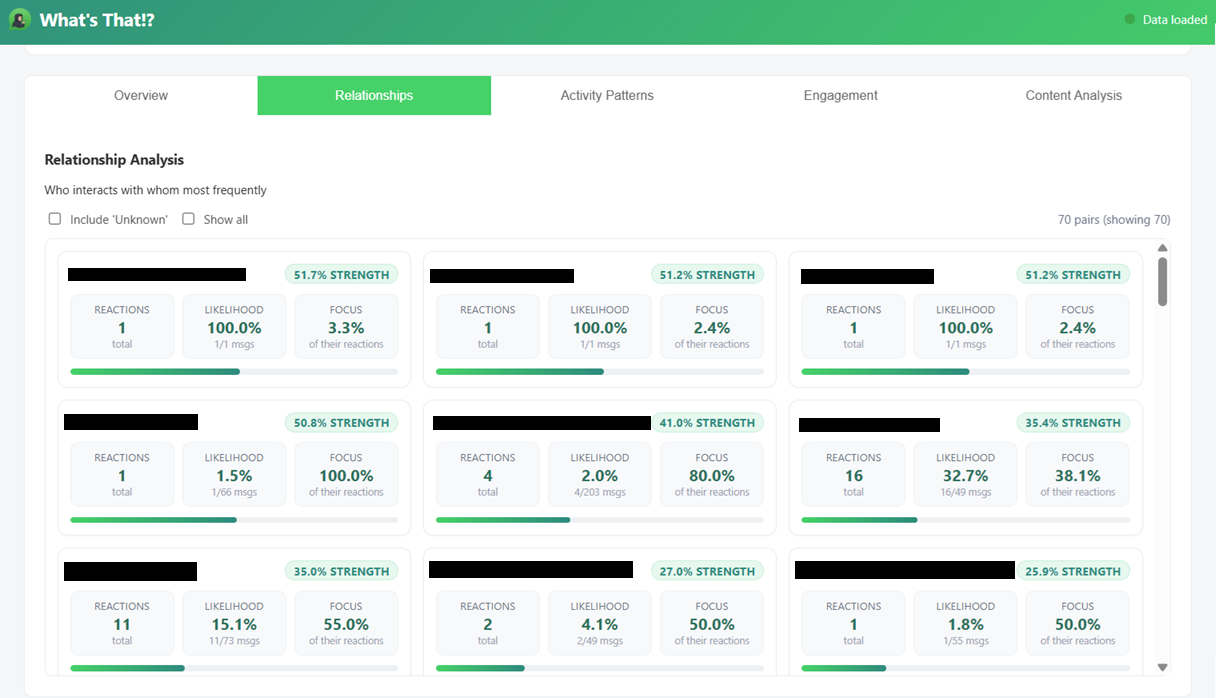Image resolution: width=1216 pixels, height=698 pixels.
Task: Click the scrollbar down arrow in pairs list
Action: click(x=1162, y=667)
